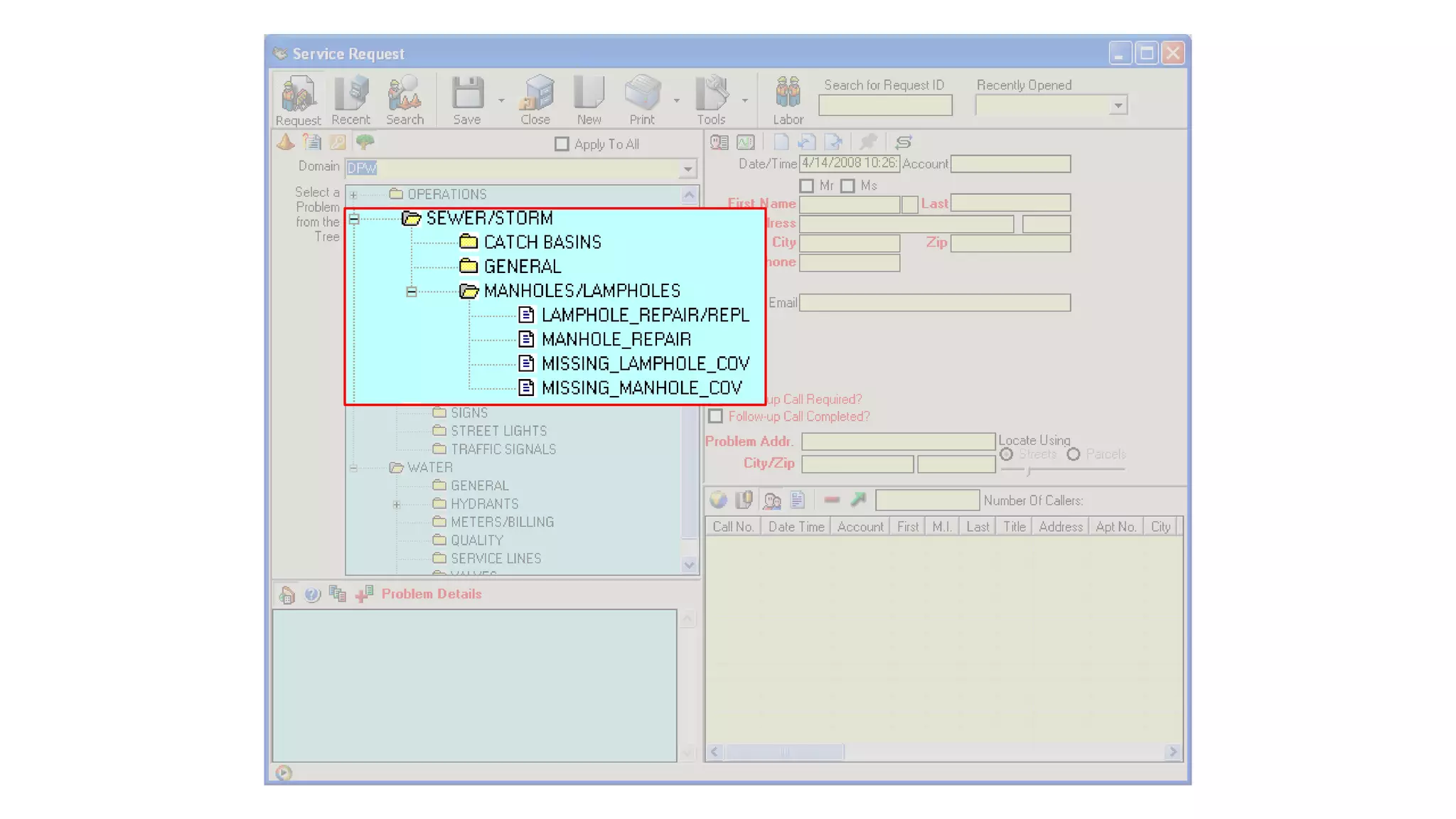The height and width of the screenshot is (819, 1456).
Task: Expand the Recently Opened dropdown
Action: coord(1118,106)
